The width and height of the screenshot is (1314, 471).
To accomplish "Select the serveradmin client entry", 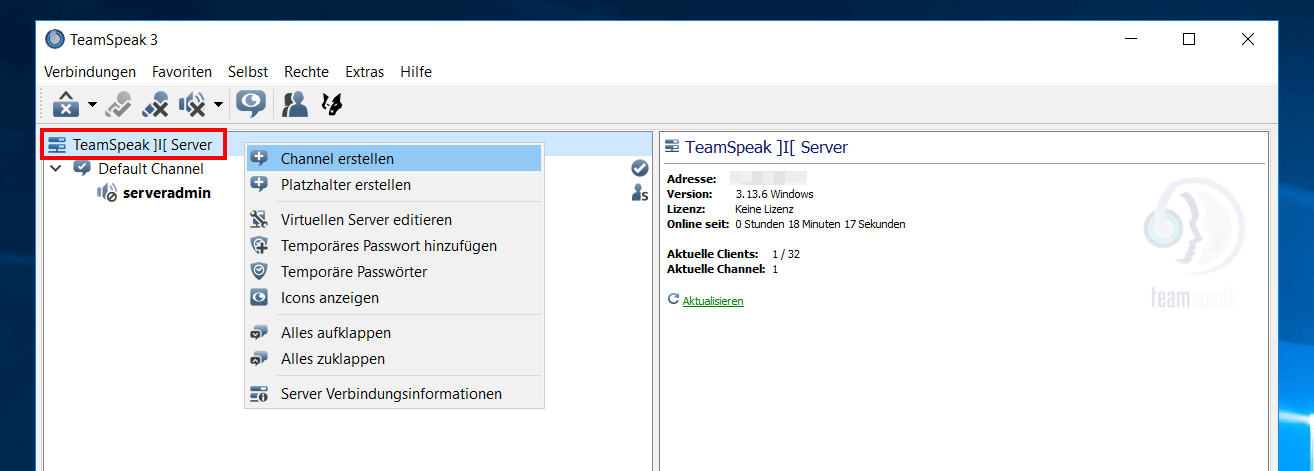I will point(166,193).
